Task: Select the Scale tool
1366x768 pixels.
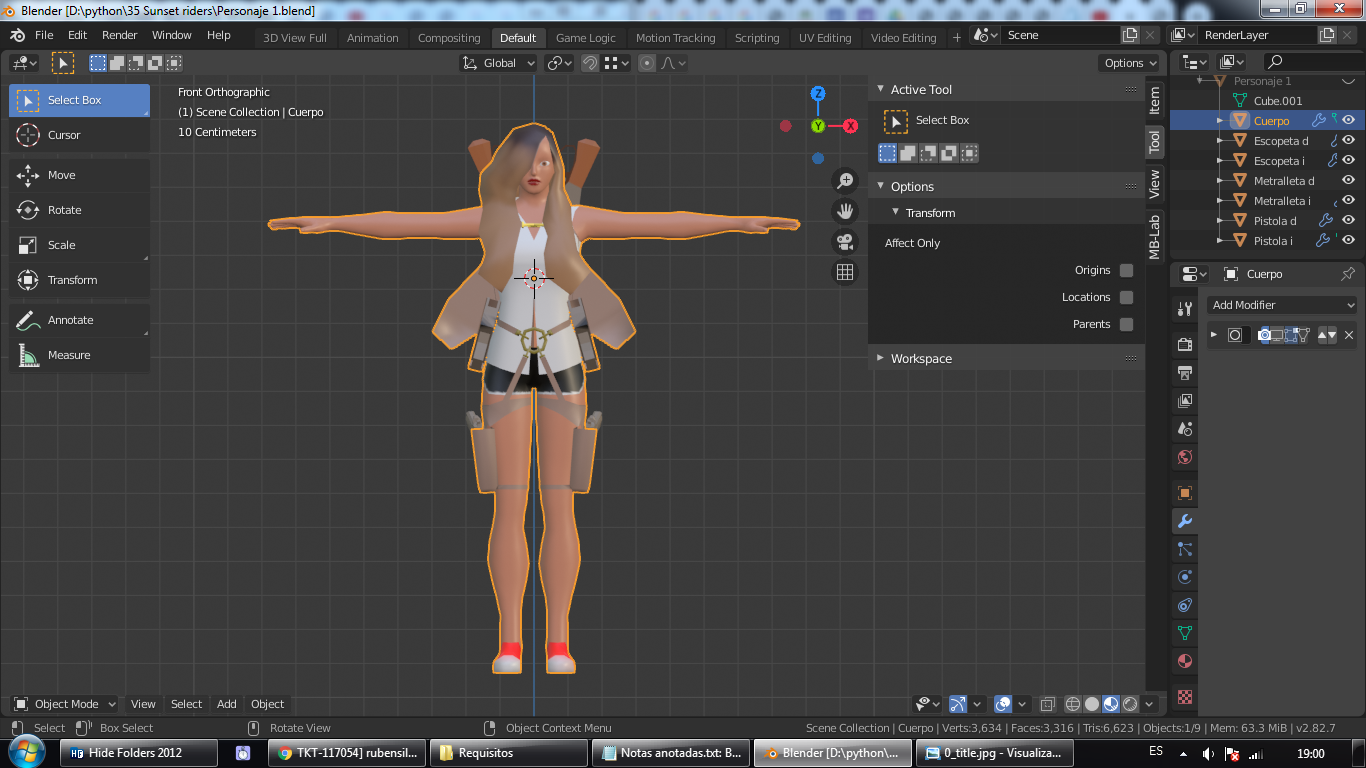Action: (x=80, y=245)
